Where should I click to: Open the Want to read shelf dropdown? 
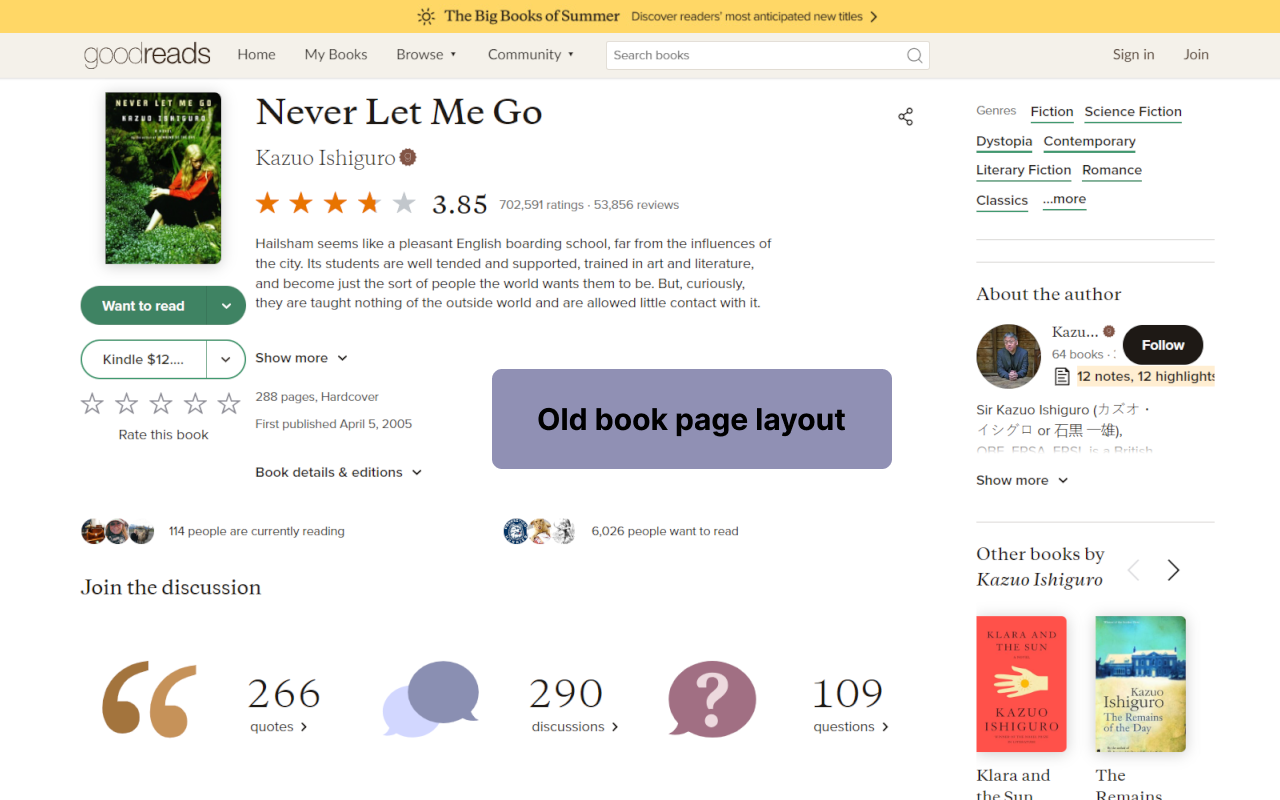click(x=226, y=306)
